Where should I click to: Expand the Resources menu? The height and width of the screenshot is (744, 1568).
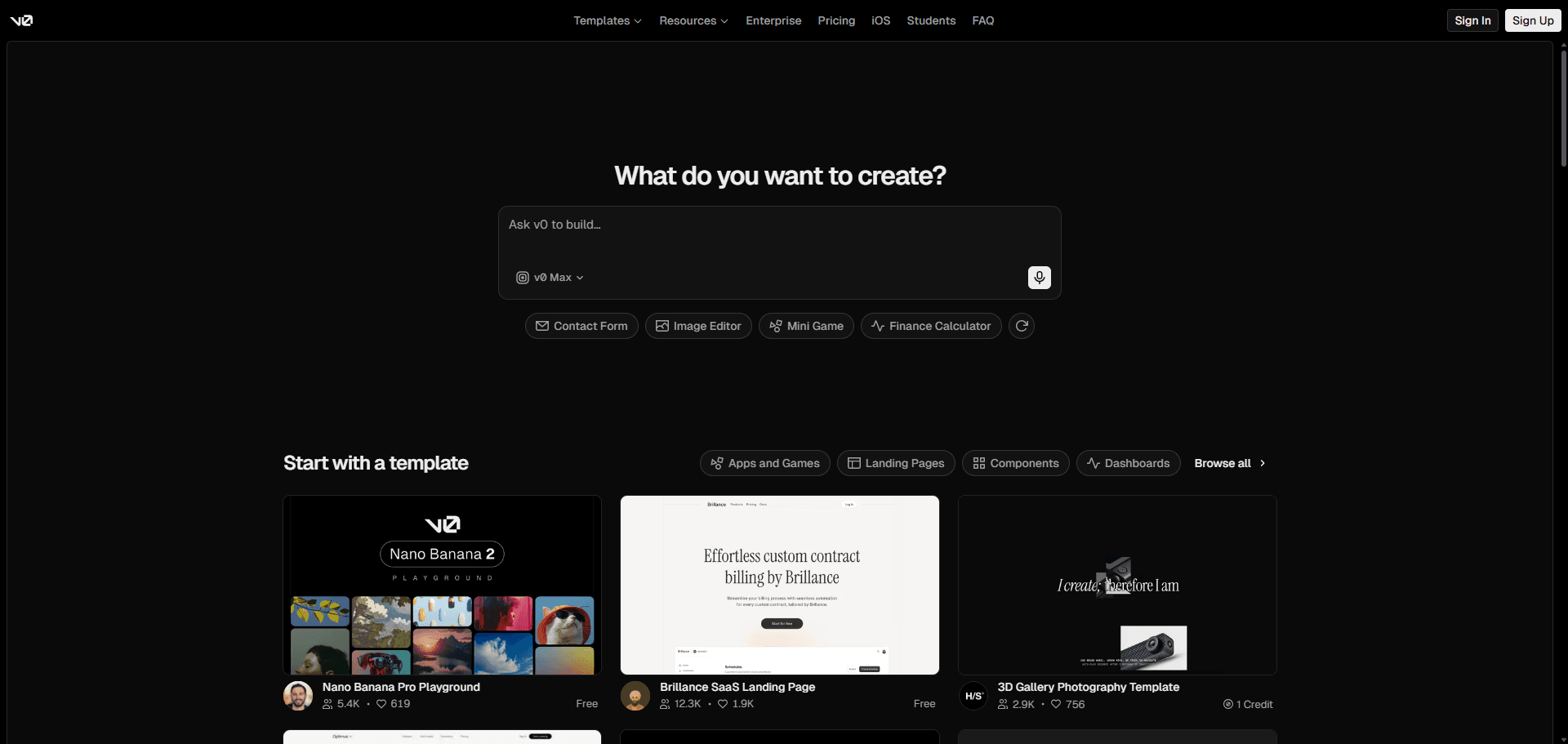693,20
